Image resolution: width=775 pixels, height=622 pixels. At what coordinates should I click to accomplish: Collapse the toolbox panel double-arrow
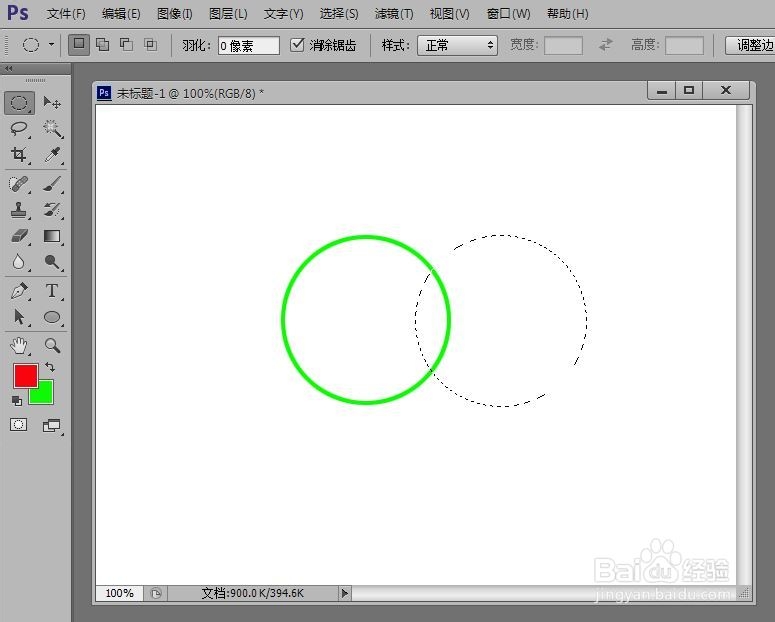[8, 69]
